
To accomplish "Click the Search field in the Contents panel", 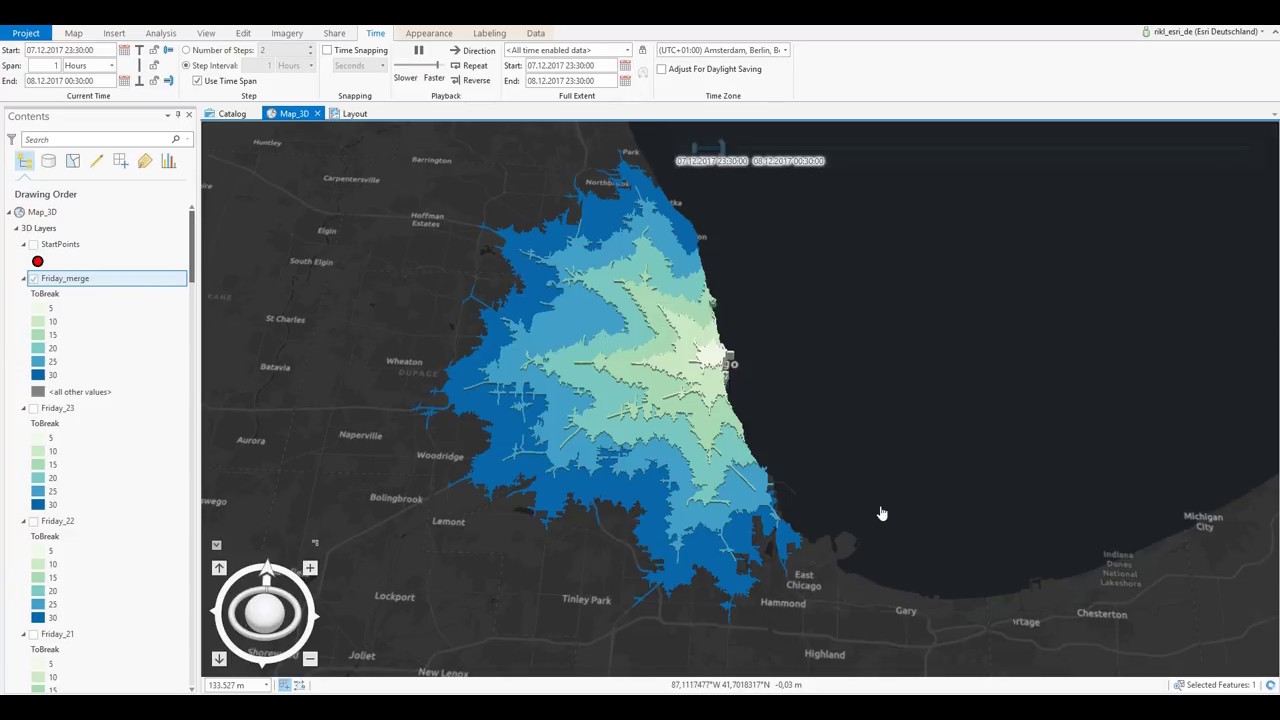I will coord(95,139).
